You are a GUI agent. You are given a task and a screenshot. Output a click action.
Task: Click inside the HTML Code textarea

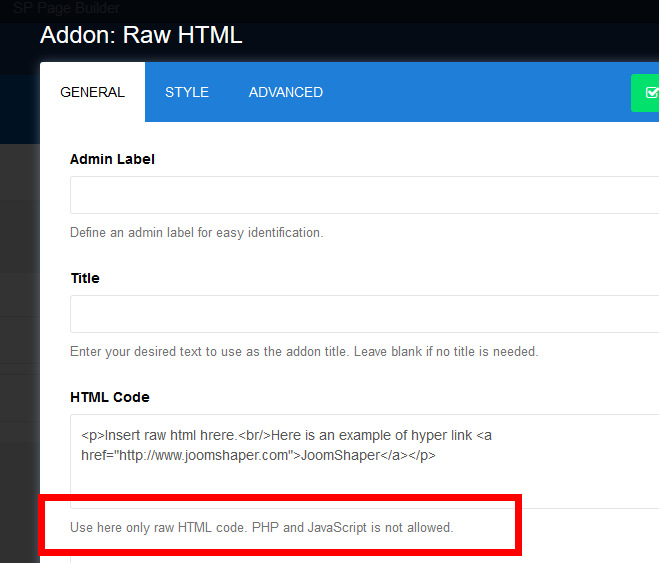click(364, 461)
